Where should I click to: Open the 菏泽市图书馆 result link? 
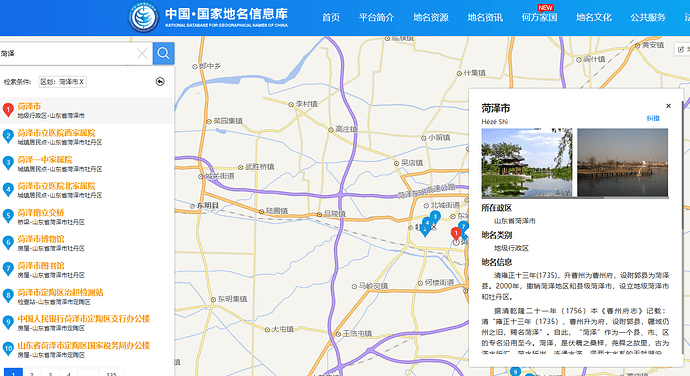click(41, 265)
